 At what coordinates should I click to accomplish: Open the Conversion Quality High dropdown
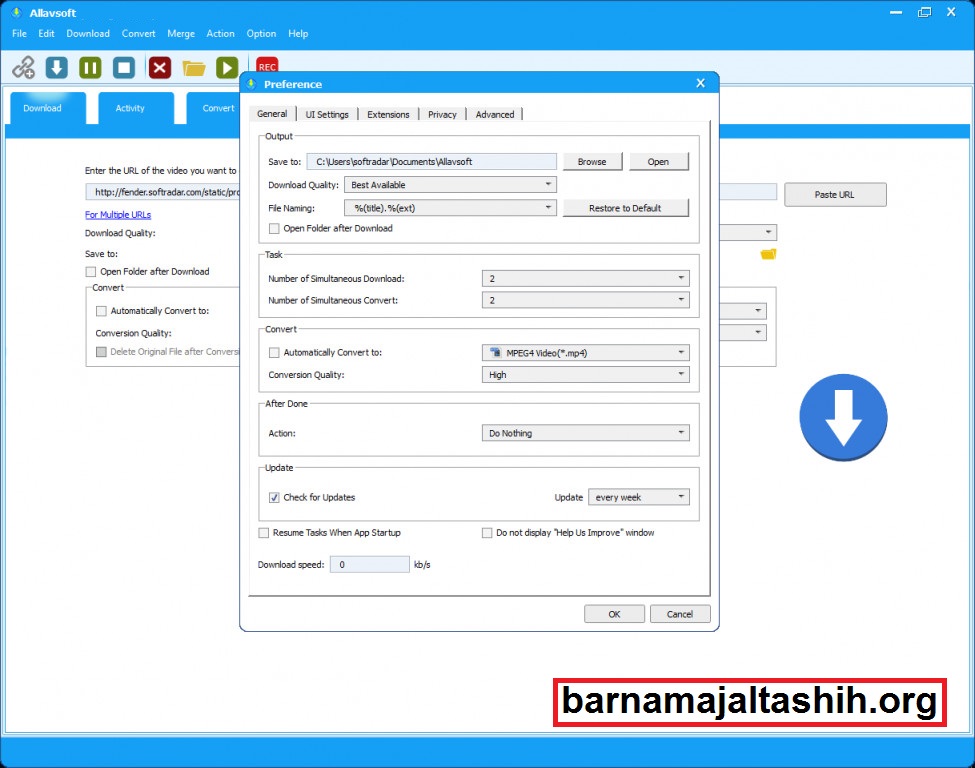(x=585, y=374)
